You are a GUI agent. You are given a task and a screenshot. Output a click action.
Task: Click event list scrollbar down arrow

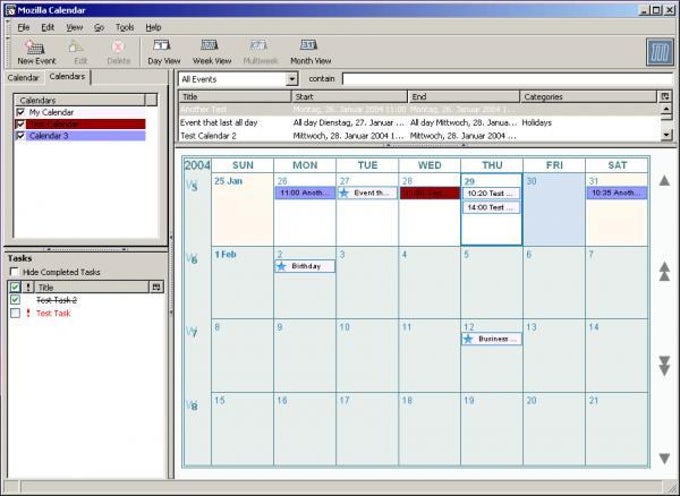[667, 135]
